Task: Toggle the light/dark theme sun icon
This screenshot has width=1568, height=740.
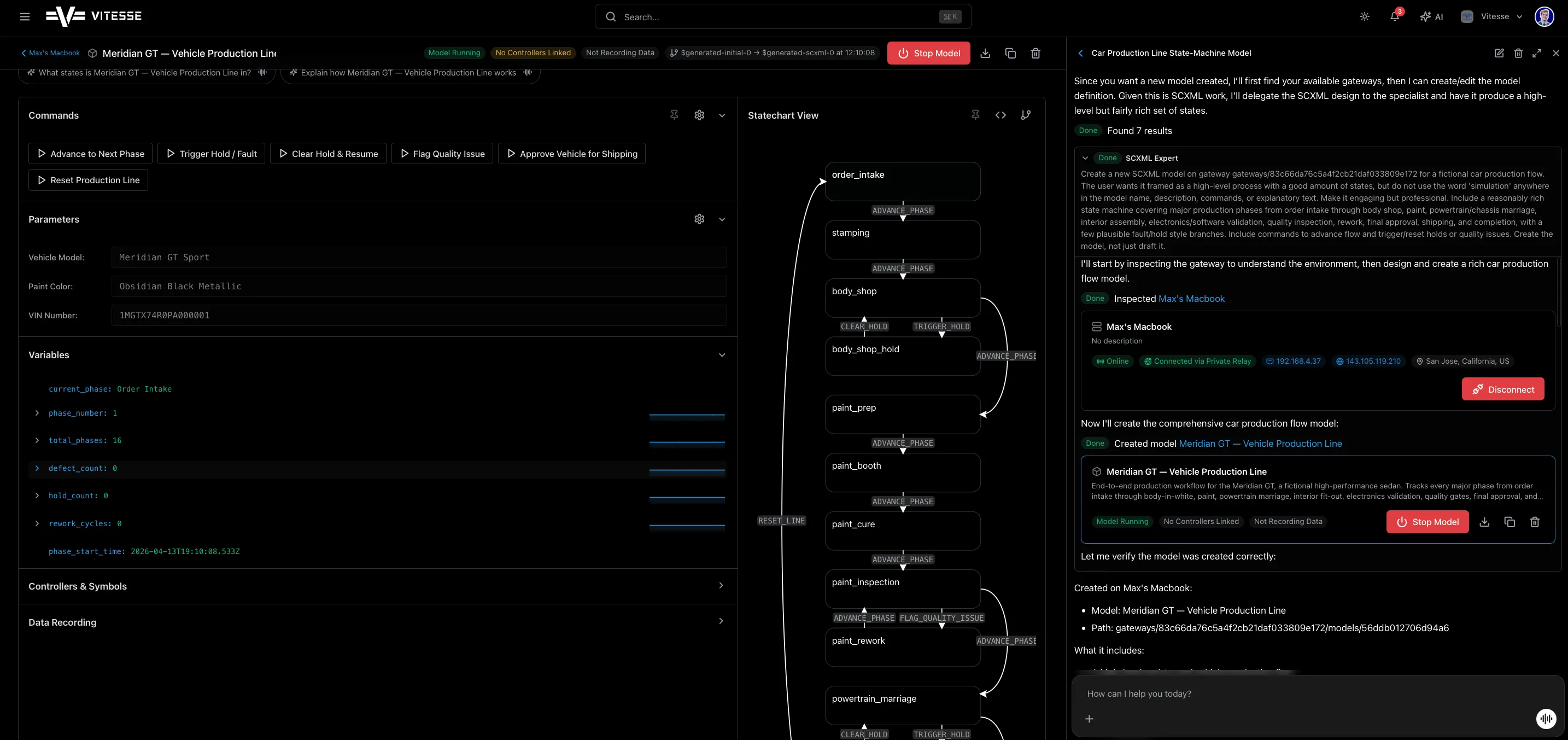Action: (1365, 16)
